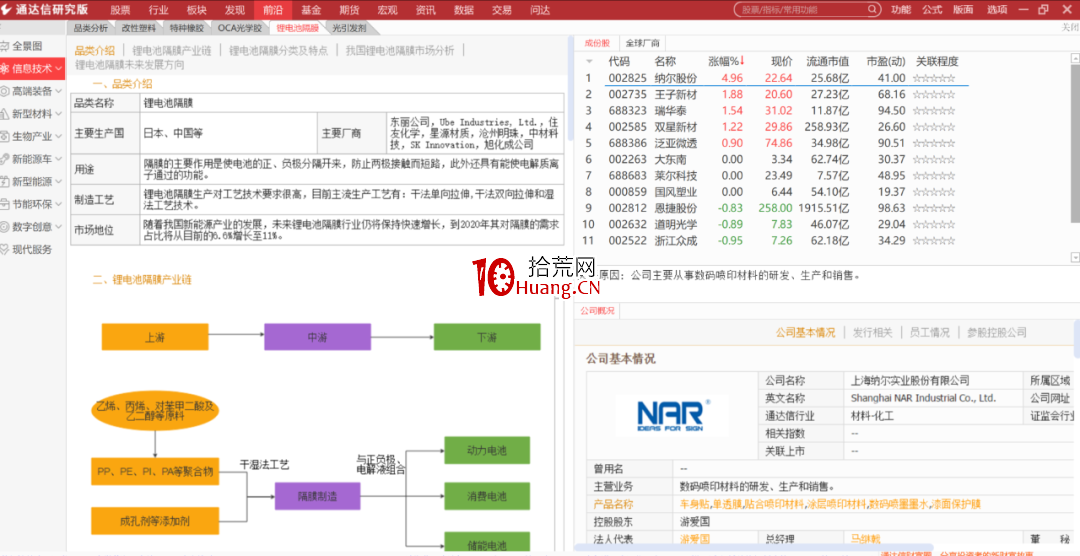Viewport: 1080px width, 556px height.
Task: Click the 车身贴 product link
Action: [x=694, y=504]
